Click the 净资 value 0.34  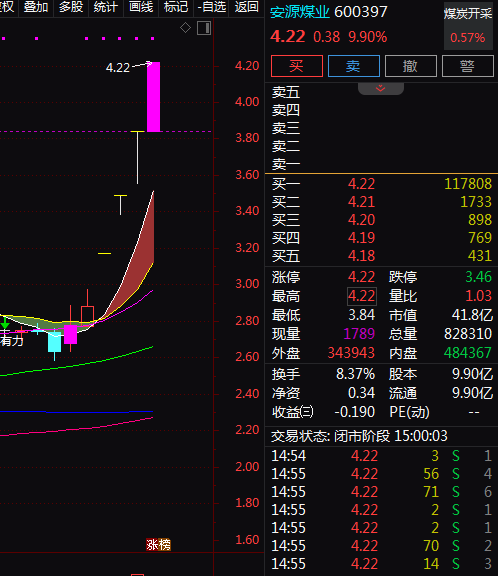coord(361,393)
